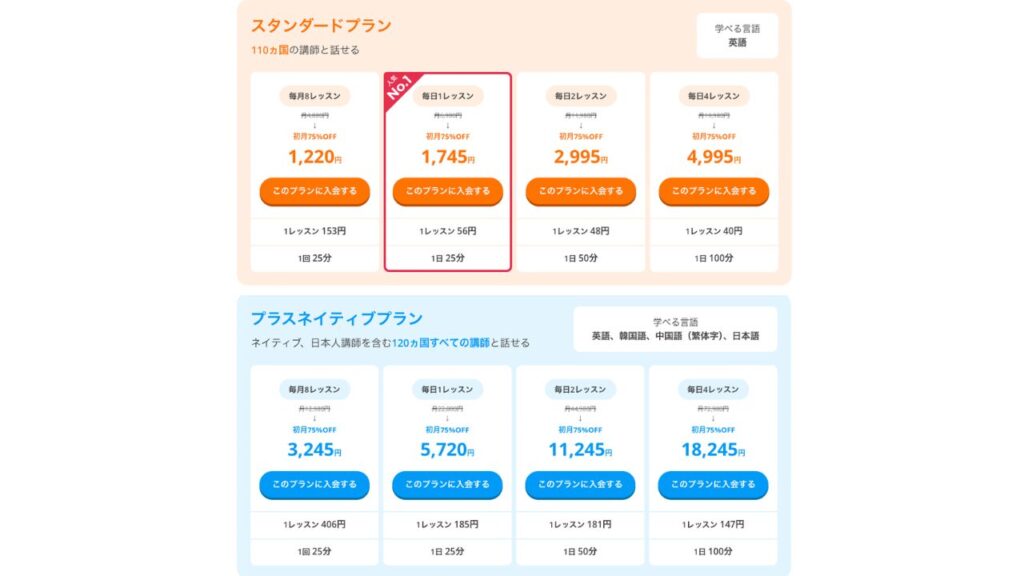Click the 1日 100分 row in Standard plan

pos(713,258)
